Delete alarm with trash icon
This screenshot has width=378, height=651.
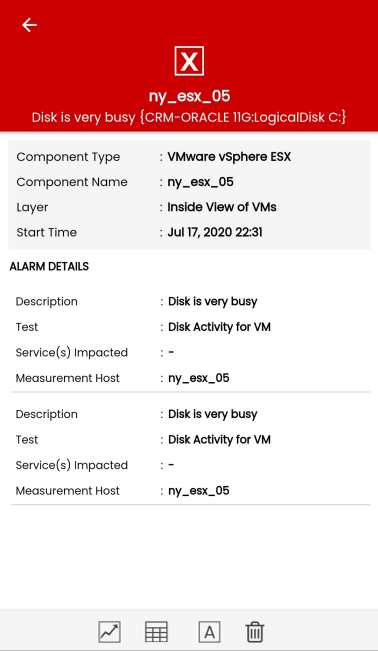click(255, 632)
